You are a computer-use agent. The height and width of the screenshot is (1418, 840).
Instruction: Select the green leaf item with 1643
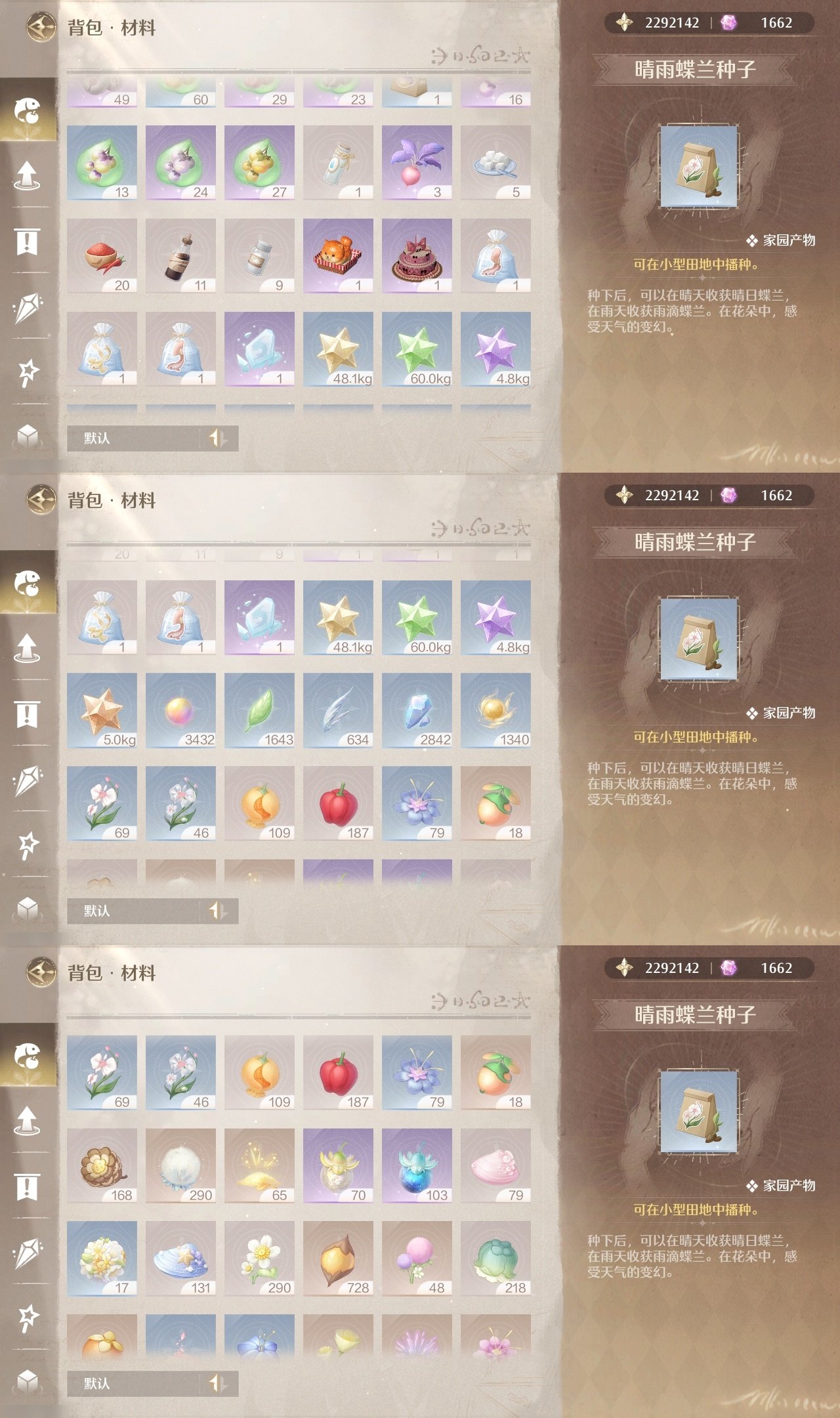tap(259, 710)
